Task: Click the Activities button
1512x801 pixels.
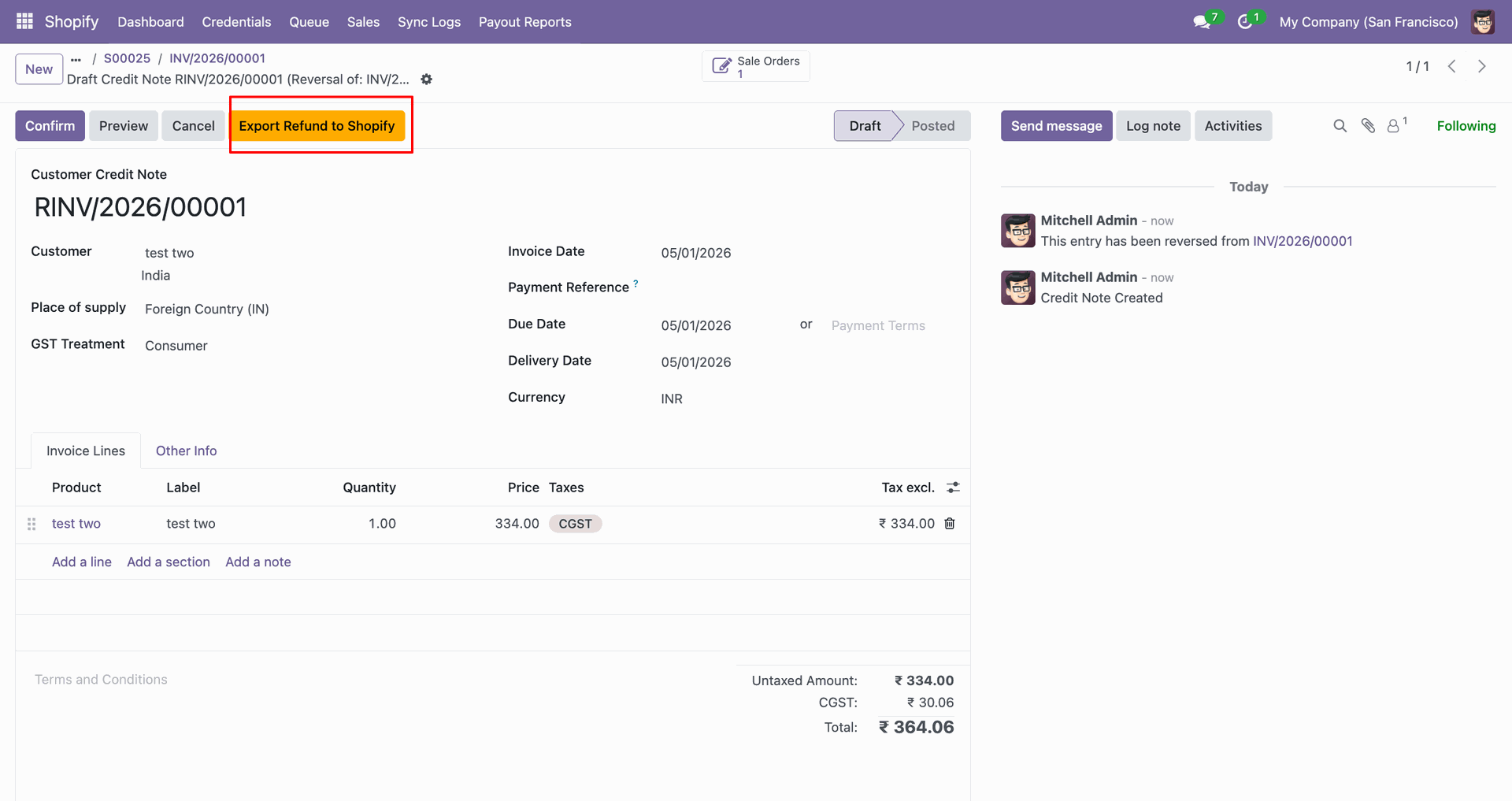Action: [1232, 126]
